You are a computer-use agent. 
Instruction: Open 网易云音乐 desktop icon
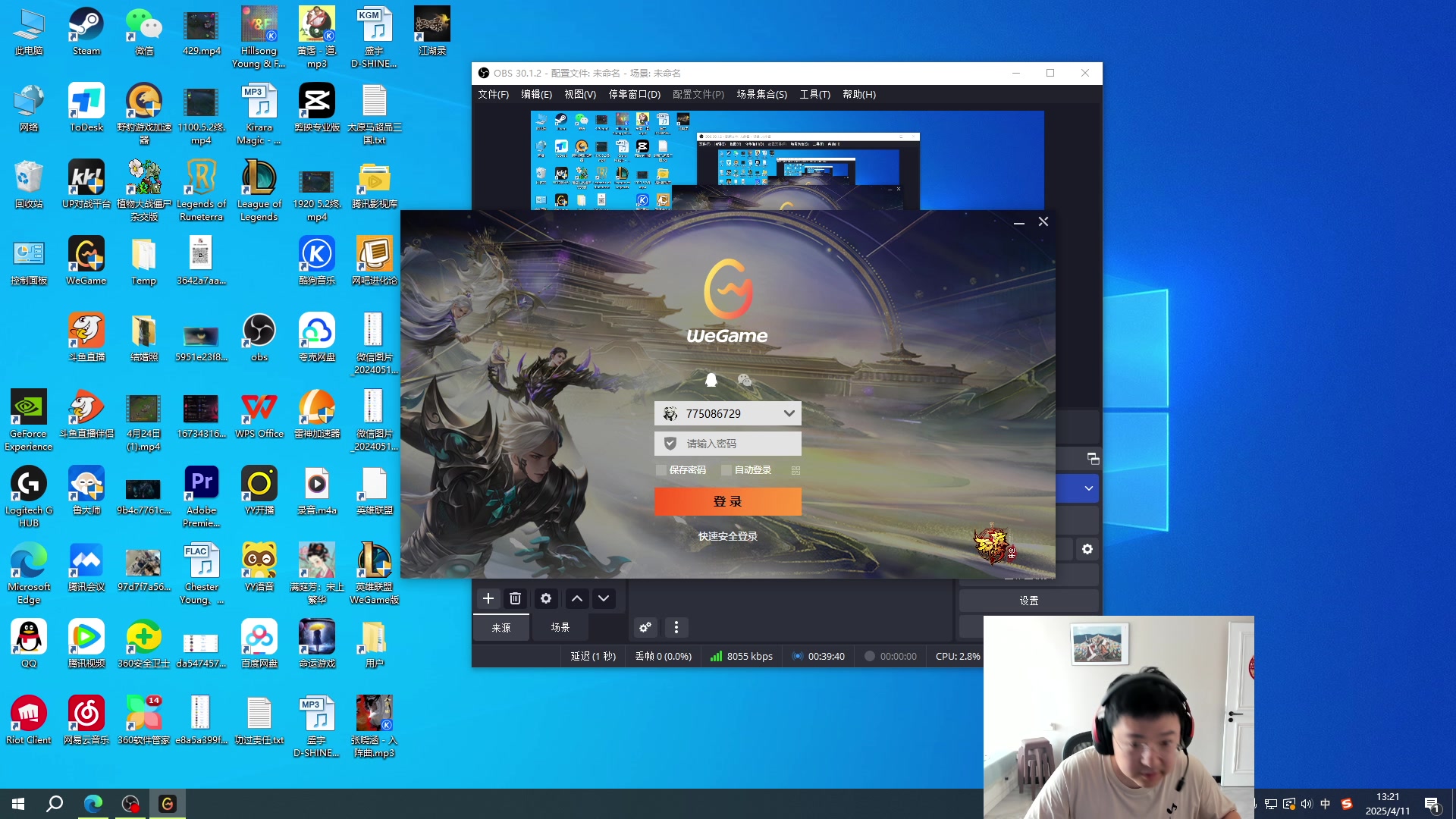coord(86,721)
